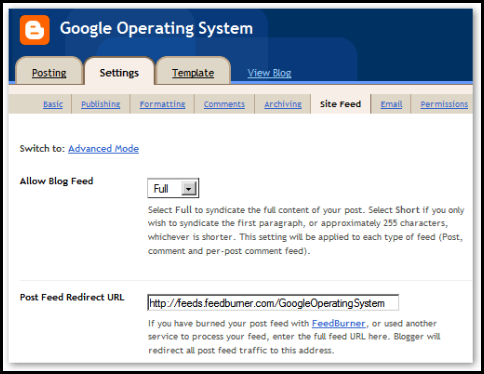Screen dimensions: 484x374
Task: Open the Permissions settings subtab
Action: click(444, 104)
